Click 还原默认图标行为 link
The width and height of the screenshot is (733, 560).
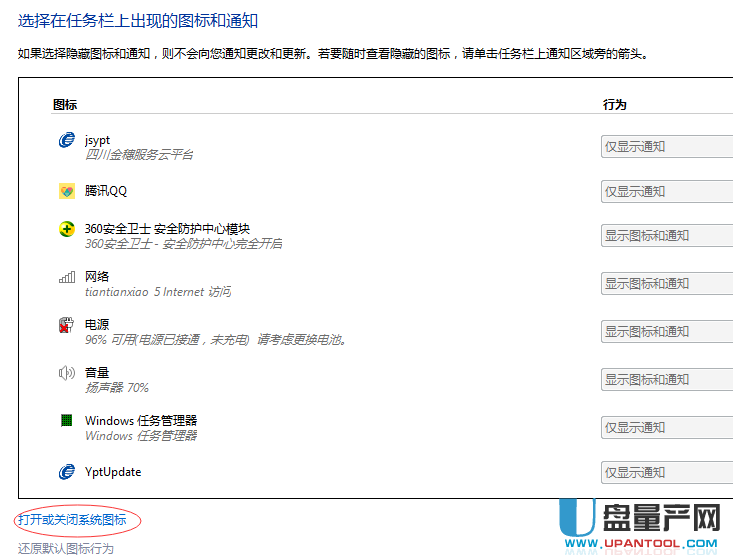click(66, 549)
